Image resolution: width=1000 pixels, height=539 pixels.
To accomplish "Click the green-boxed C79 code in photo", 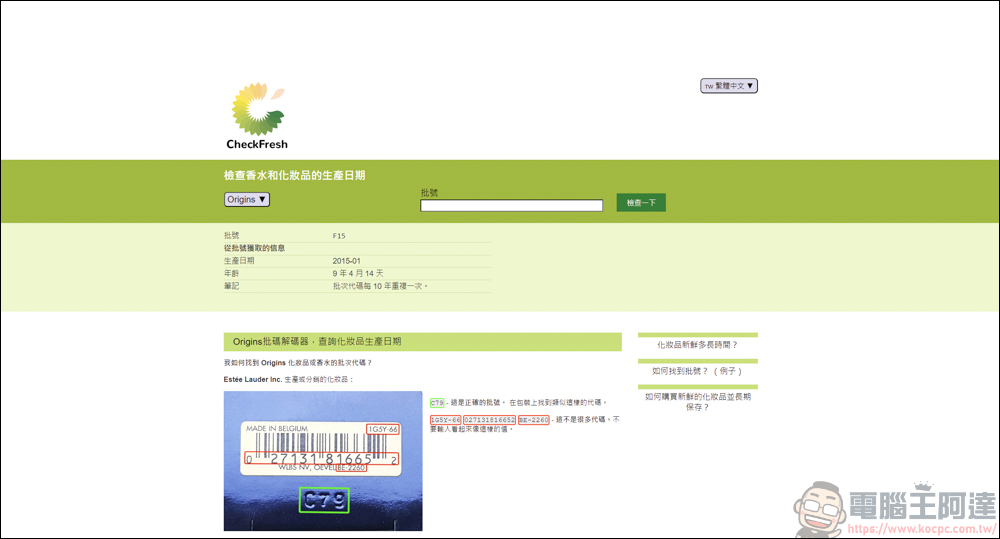I will pyautogui.click(x=325, y=500).
